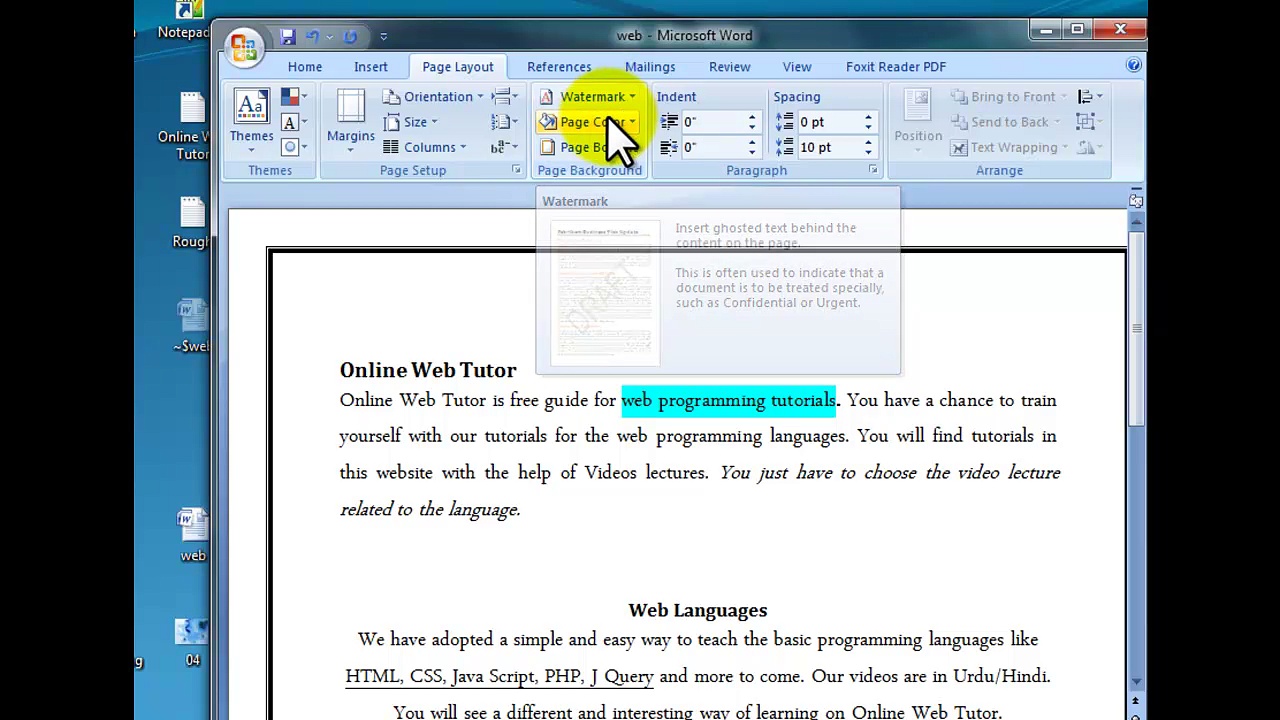The height and width of the screenshot is (720, 1280).
Task: Expand the paper Size dropdown
Action: [x=411, y=122]
